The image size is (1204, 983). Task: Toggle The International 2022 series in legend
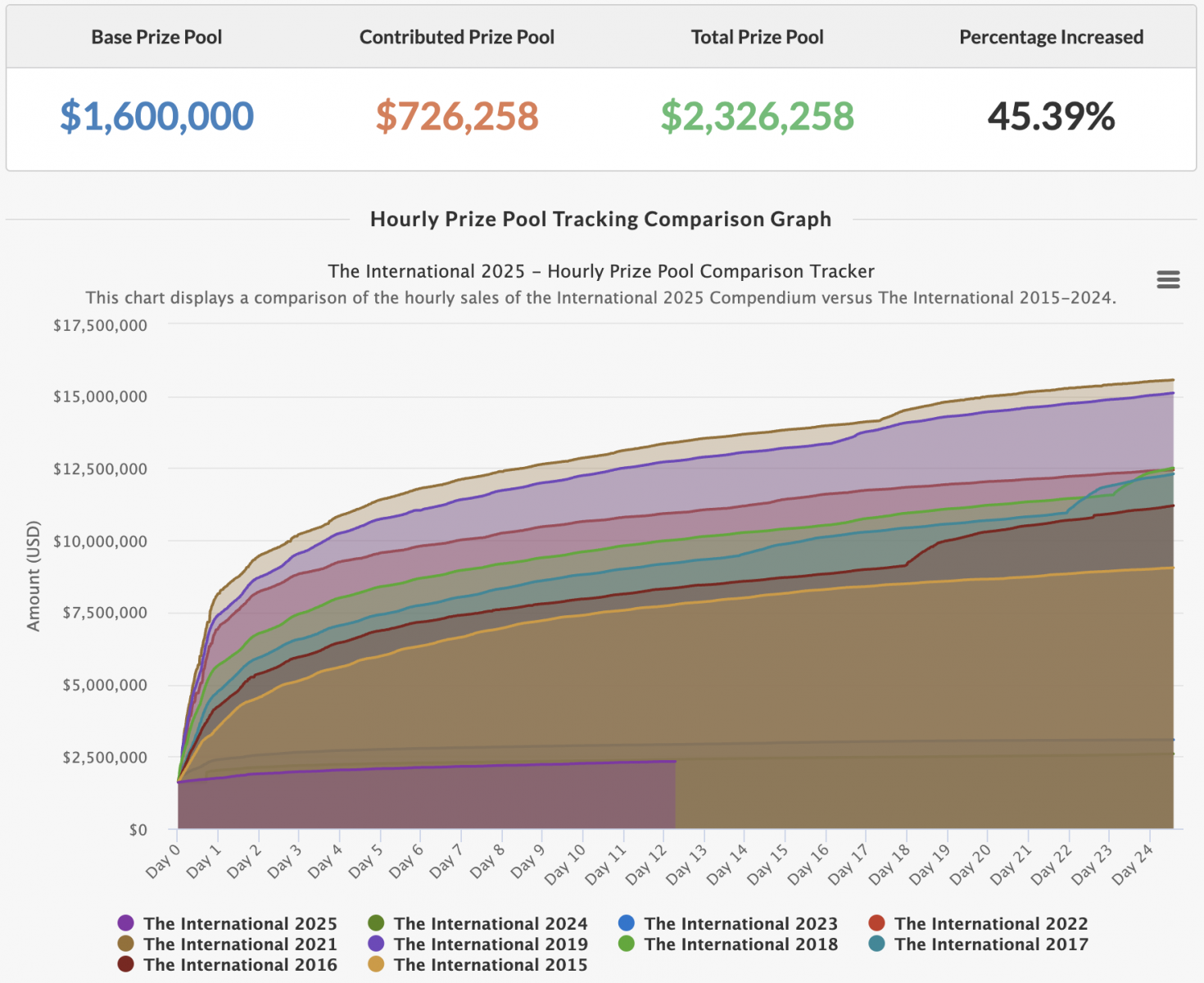979,923
